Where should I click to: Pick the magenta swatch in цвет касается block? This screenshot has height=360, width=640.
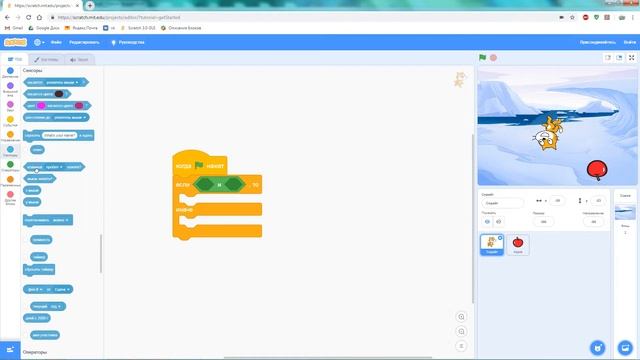point(41,106)
